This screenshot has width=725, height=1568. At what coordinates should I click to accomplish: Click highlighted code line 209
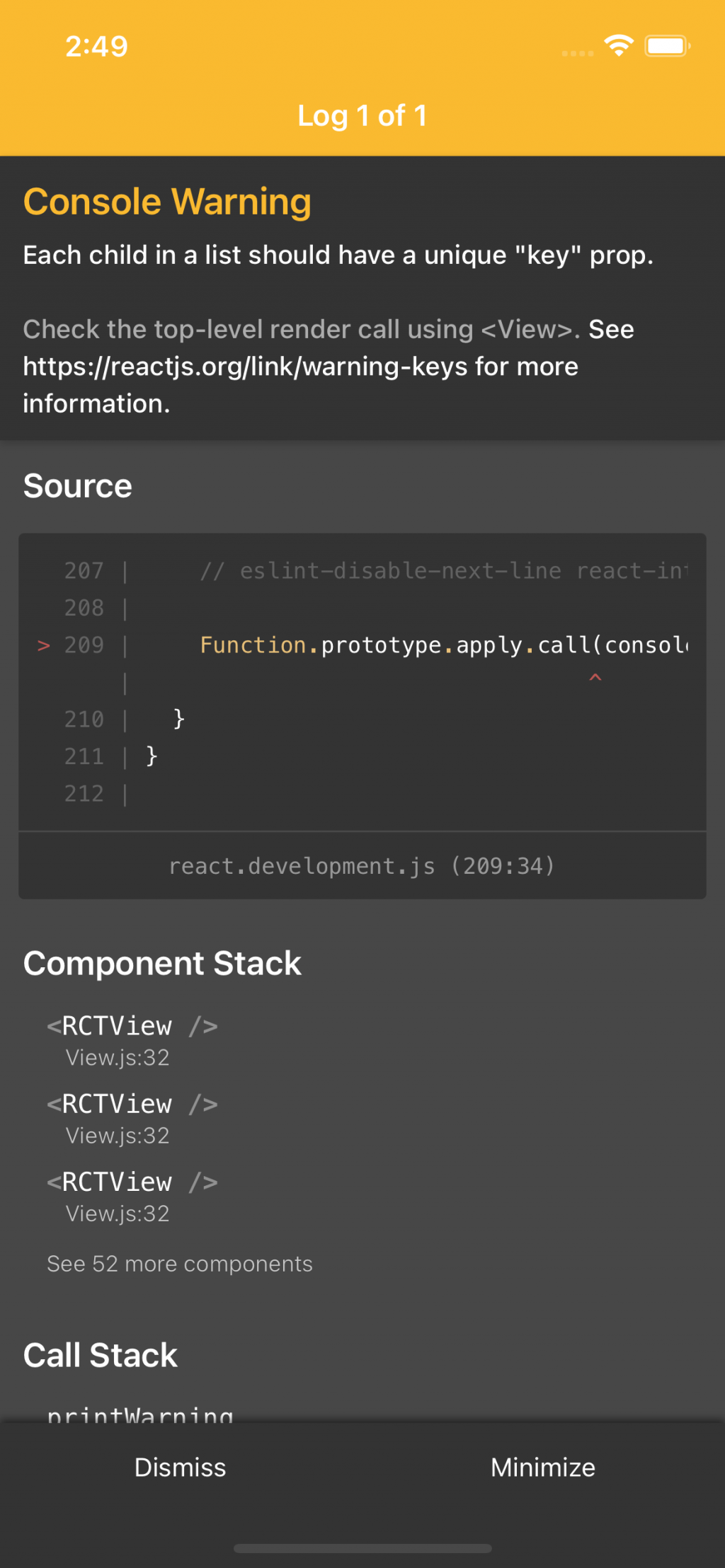443,645
